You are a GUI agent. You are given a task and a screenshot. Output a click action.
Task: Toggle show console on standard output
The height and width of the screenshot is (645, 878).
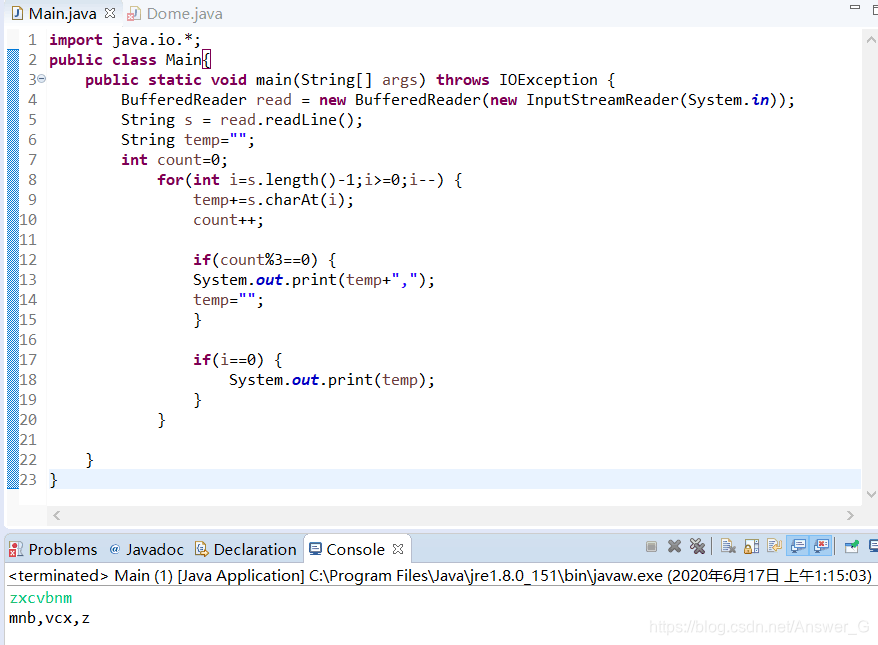tap(798, 546)
